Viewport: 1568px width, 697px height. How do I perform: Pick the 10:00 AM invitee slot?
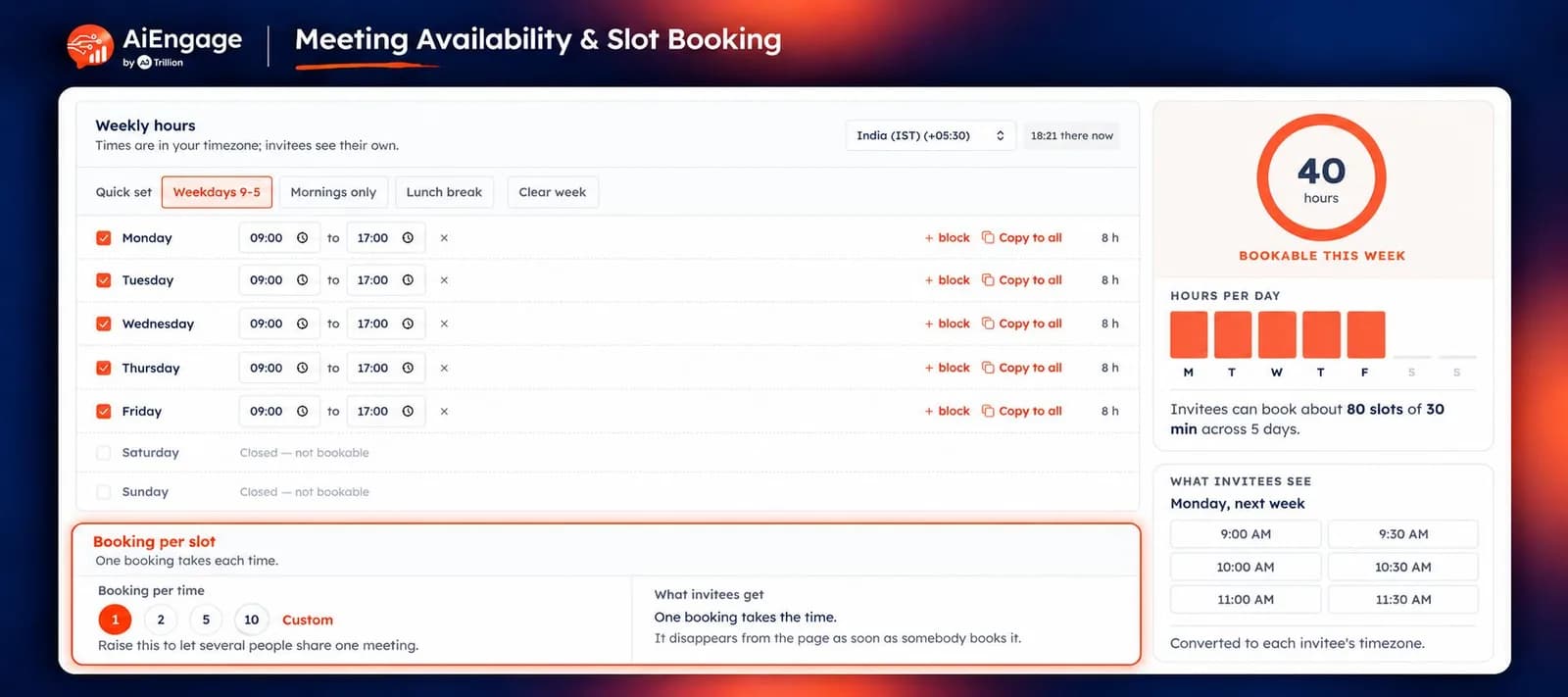(1246, 567)
